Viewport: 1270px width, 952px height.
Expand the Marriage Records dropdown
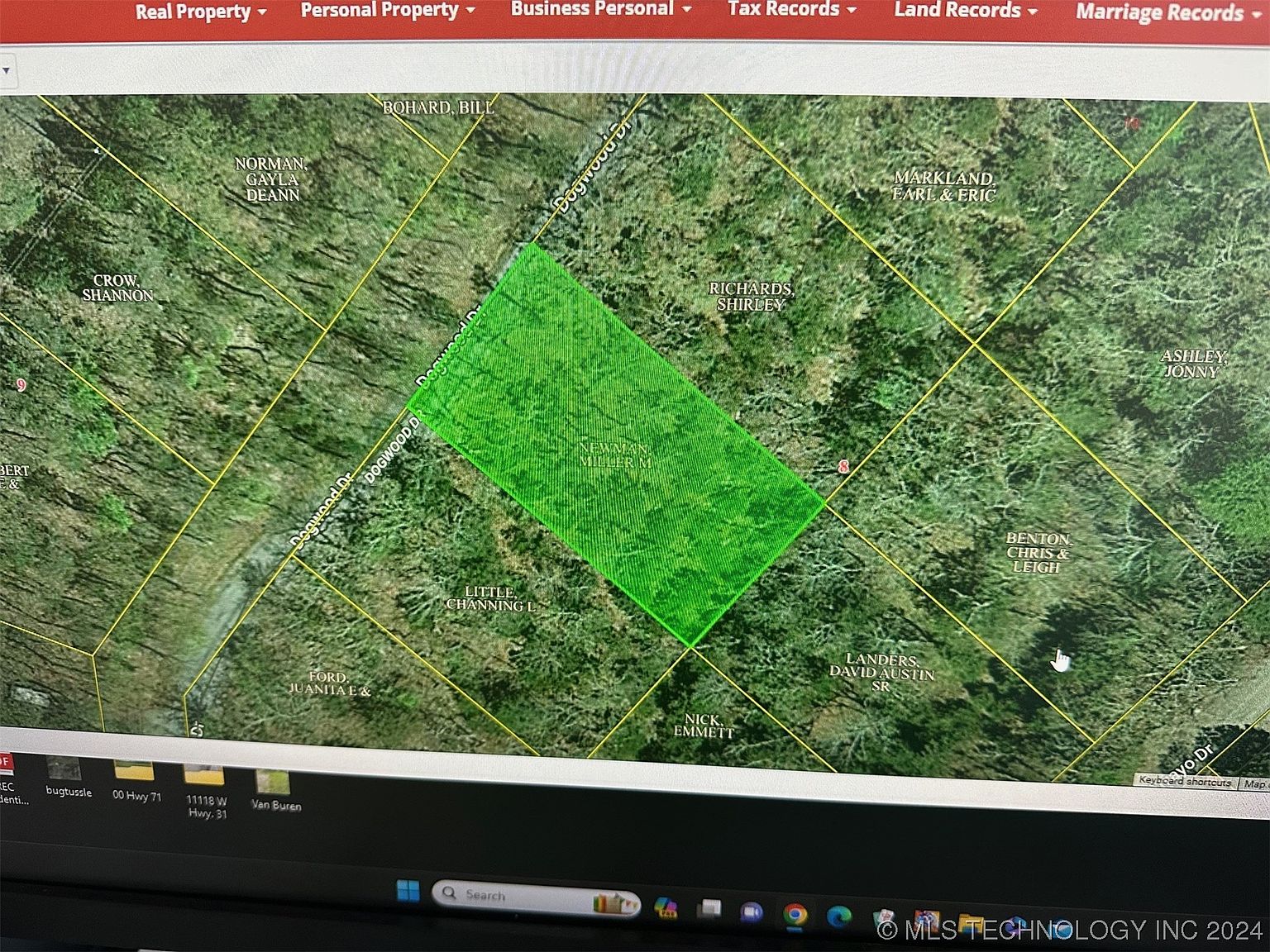point(1167,12)
